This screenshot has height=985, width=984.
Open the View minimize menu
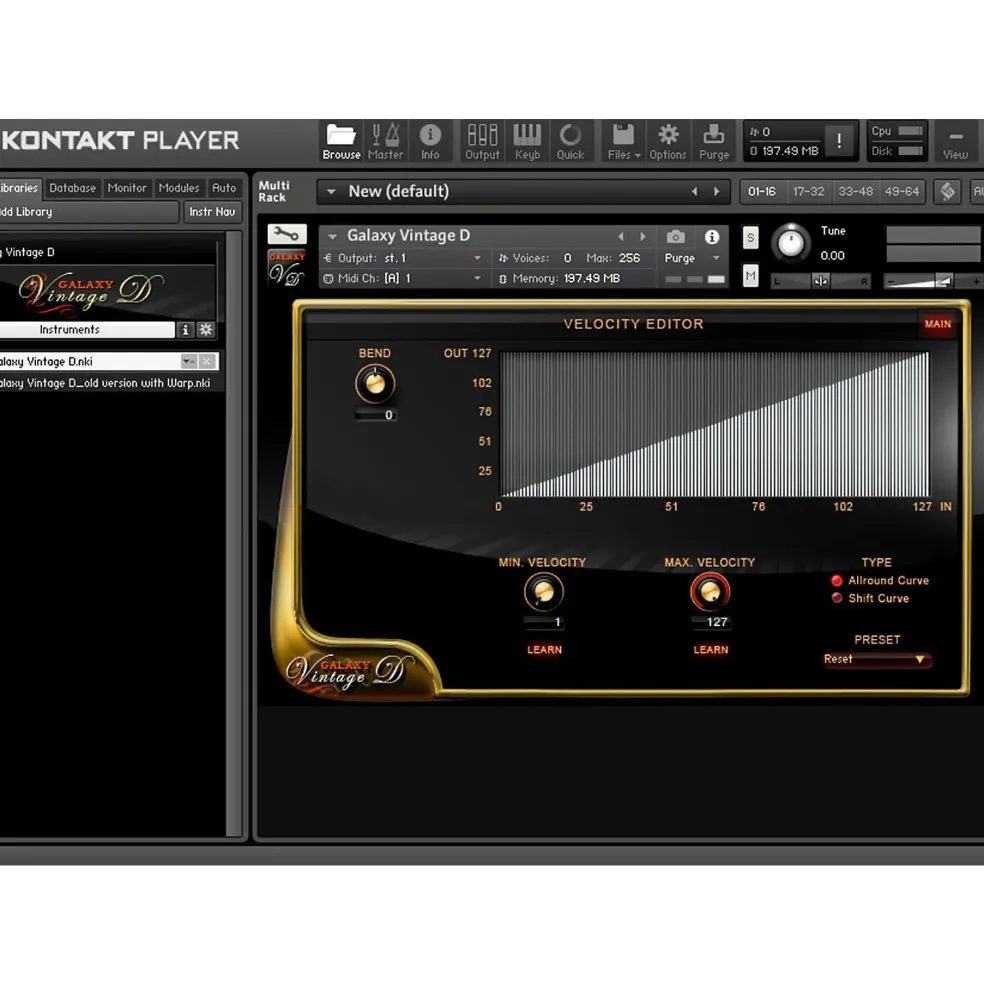(955, 143)
